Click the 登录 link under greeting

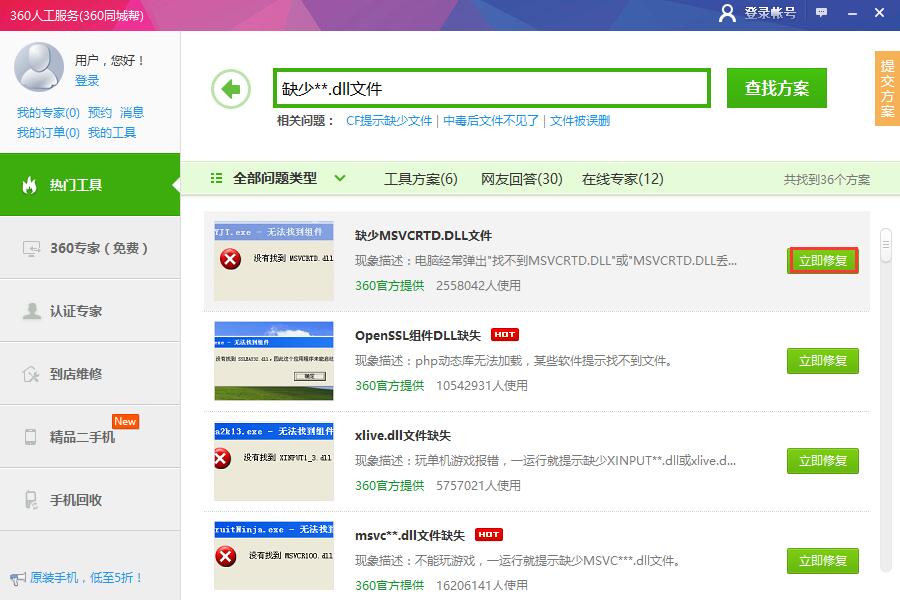tap(87, 81)
